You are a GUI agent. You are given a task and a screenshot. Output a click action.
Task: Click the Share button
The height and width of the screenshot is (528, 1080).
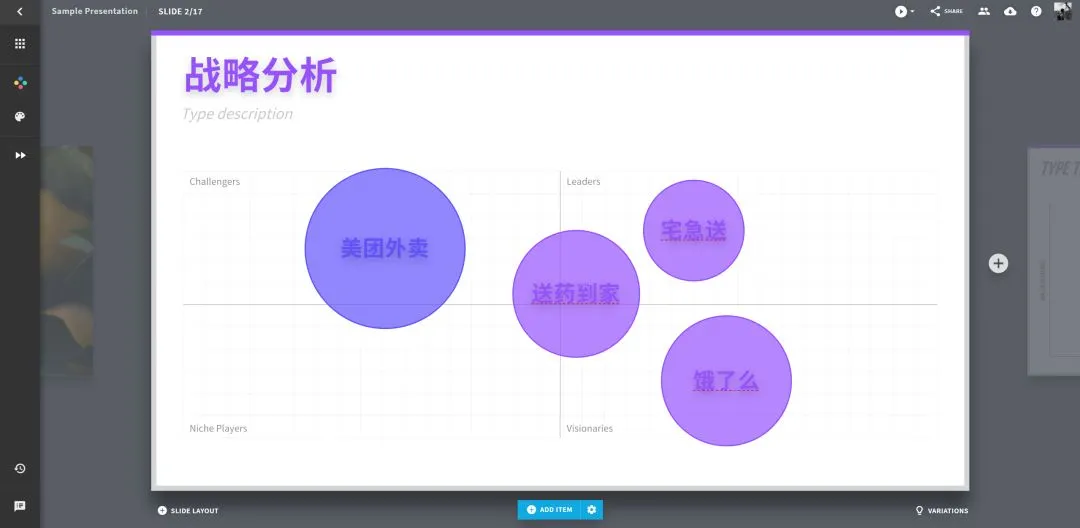click(946, 11)
